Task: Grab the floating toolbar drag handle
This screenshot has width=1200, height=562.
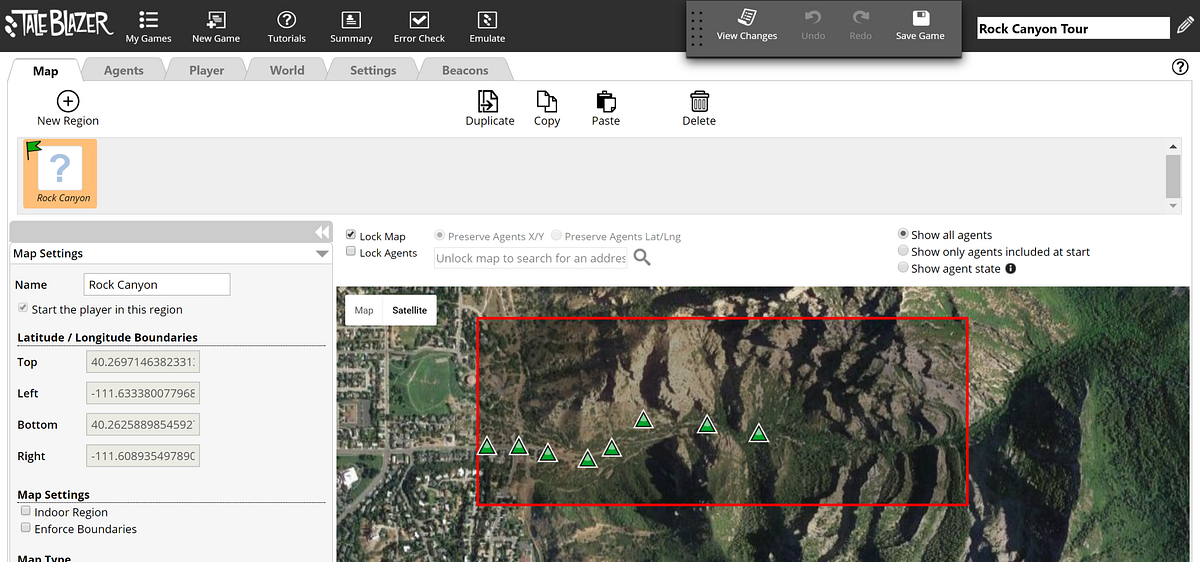Action: point(698,29)
